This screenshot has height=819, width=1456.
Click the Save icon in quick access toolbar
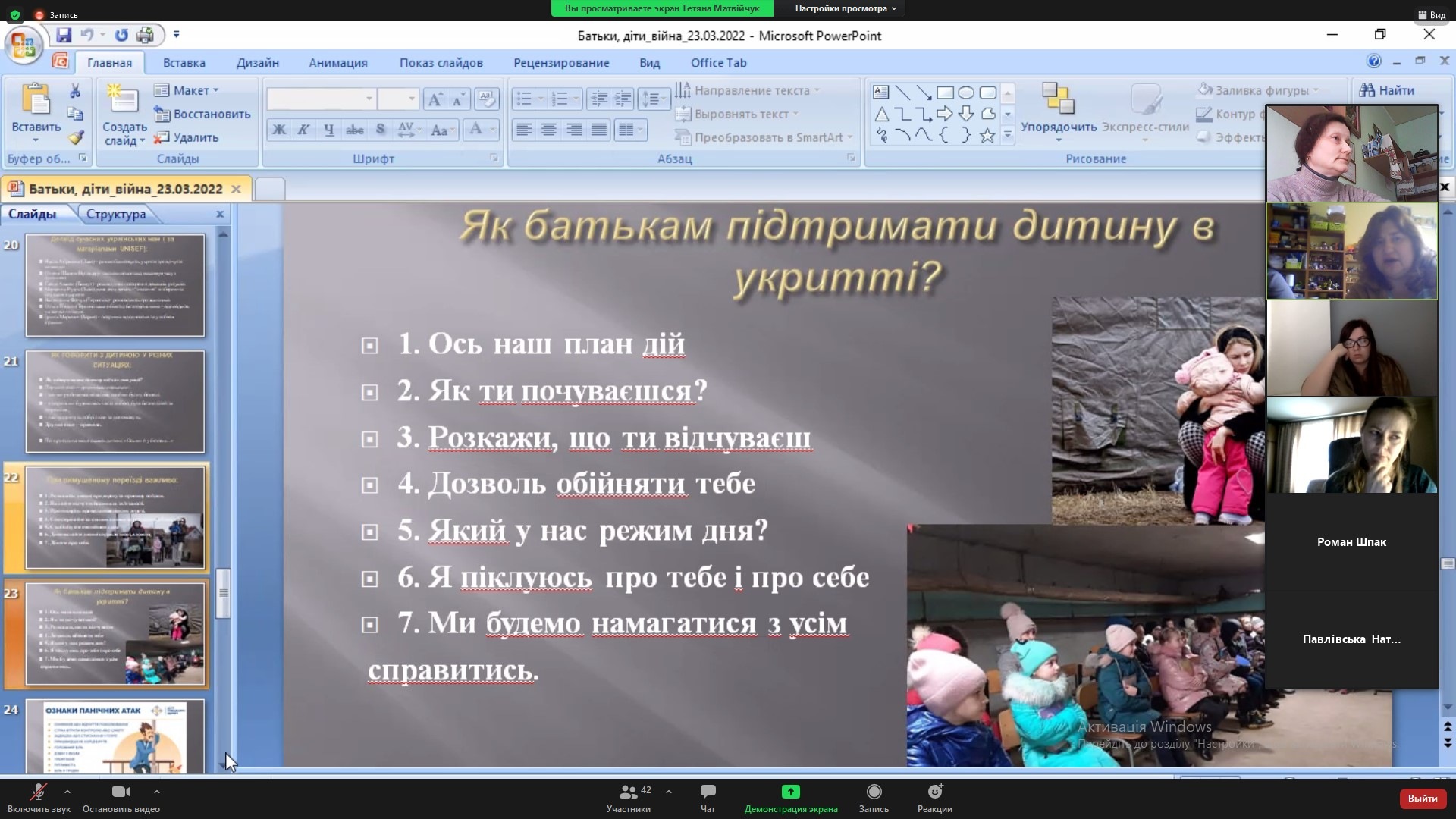pos(64,35)
